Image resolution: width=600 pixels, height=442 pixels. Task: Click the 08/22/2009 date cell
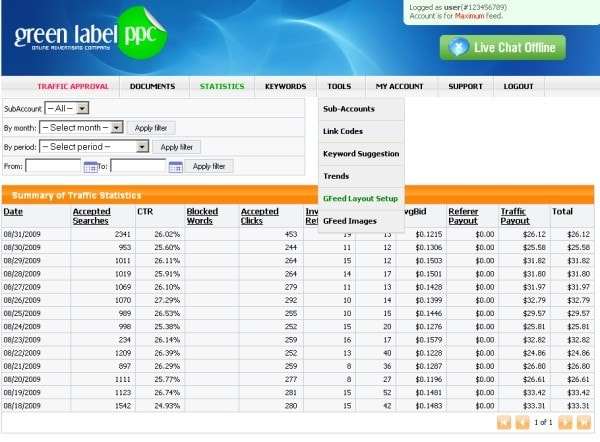pos(22,353)
